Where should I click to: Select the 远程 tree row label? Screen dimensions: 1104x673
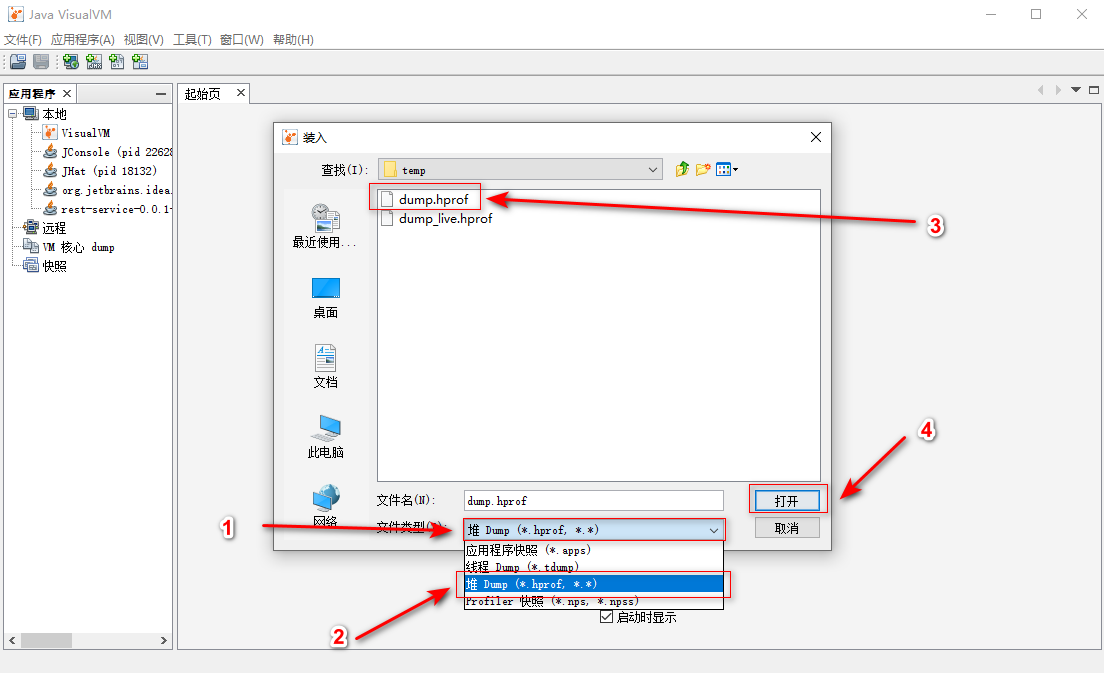[54, 227]
